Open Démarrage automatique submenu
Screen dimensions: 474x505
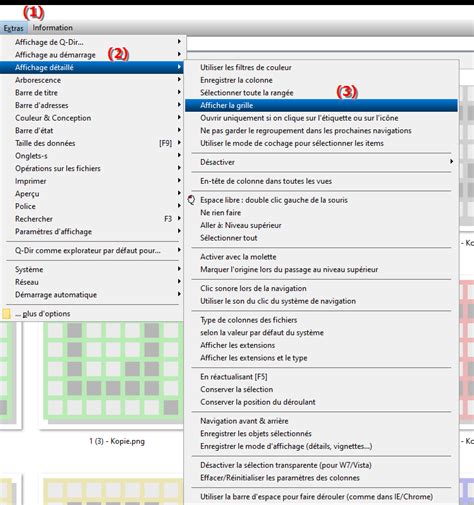click(92, 295)
